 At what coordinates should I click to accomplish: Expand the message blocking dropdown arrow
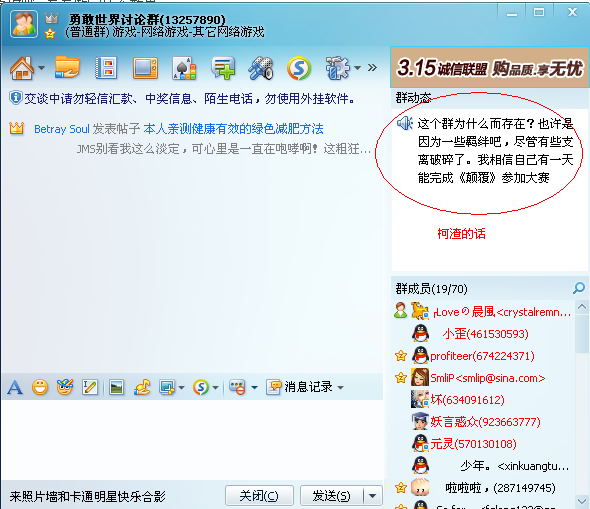254,387
